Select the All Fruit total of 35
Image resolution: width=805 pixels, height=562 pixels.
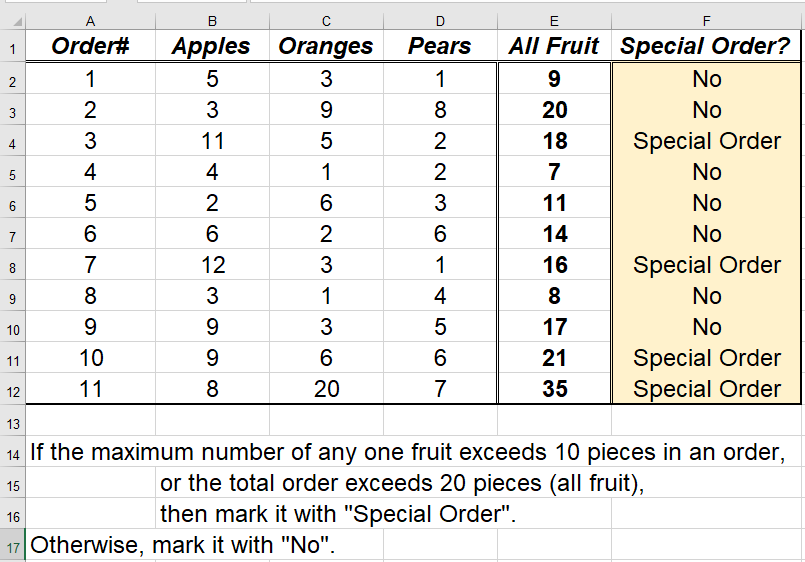tap(554, 389)
